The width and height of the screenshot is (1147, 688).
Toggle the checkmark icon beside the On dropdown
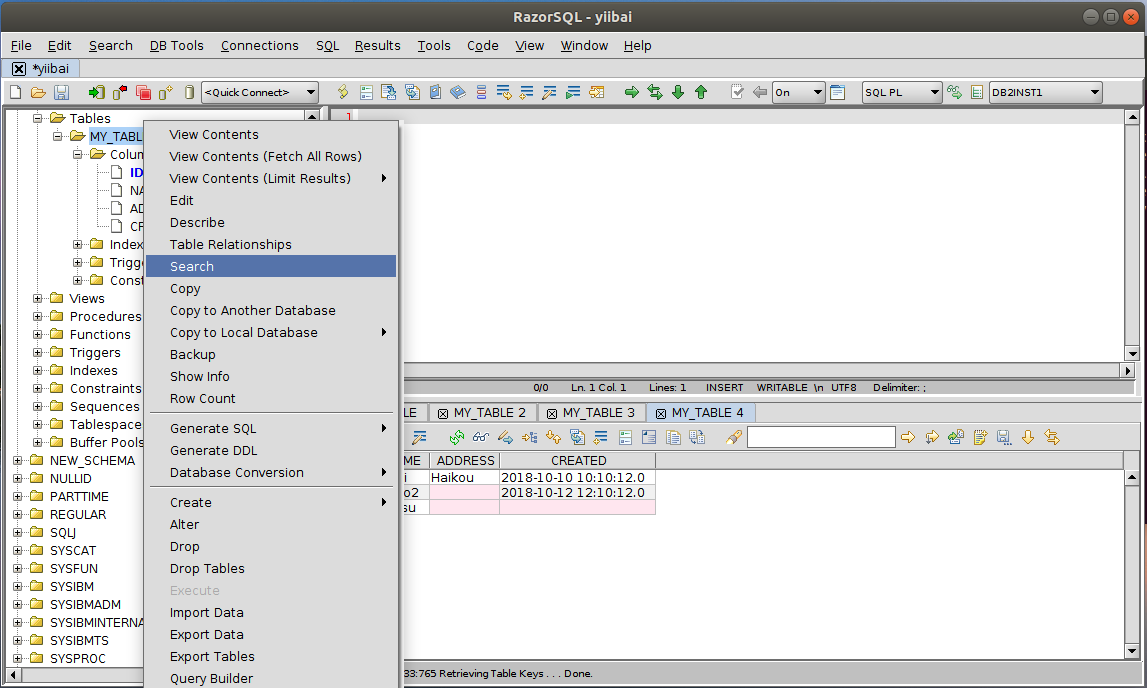click(x=738, y=92)
